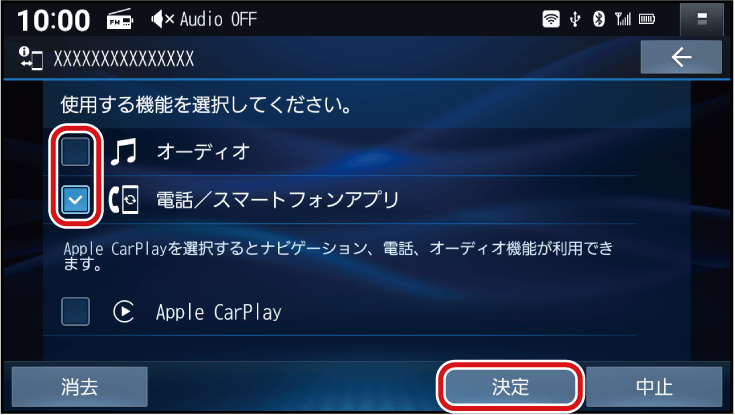The width and height of the screenshot is (735, 415).
Task: Tap the device info icon beside XXXXXXXXXXXXXXX
Action: point(31,58)
